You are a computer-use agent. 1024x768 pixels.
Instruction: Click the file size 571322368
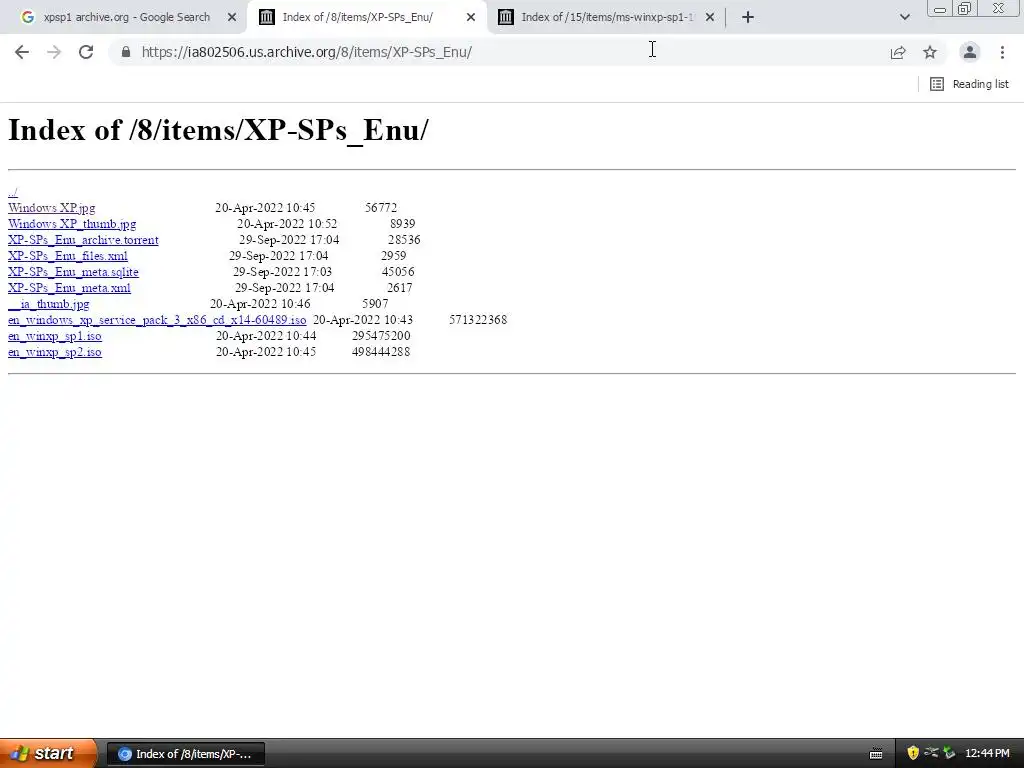(x=478, y=320)
